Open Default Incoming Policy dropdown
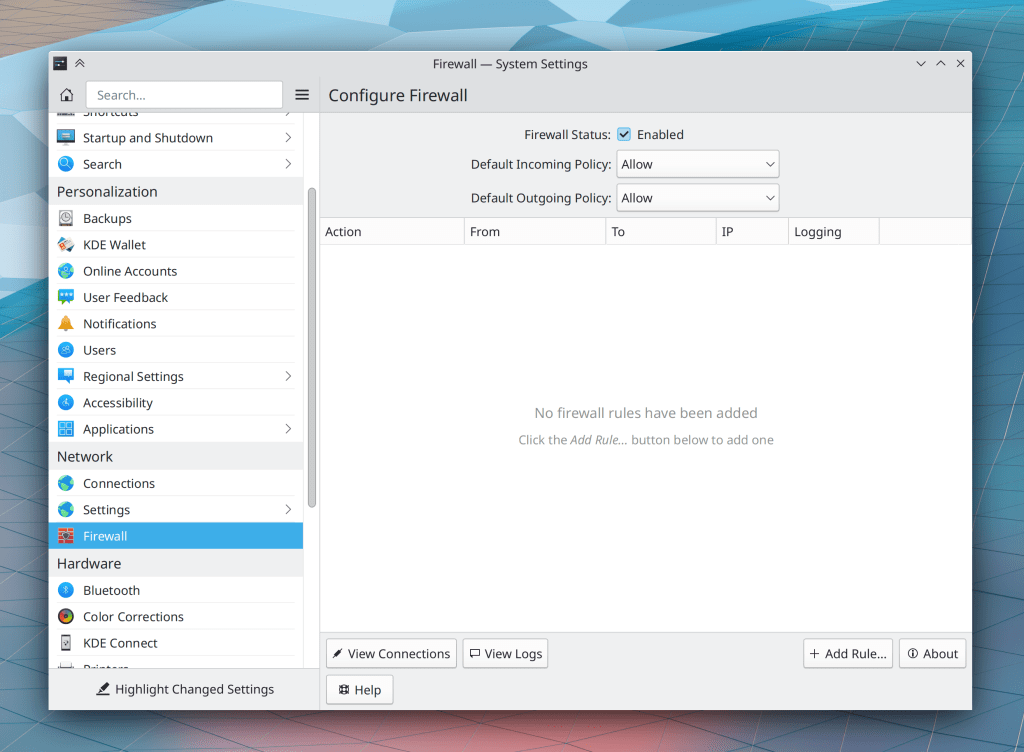This screenshot has height=752, width=1024. click(x=697, y=165)
